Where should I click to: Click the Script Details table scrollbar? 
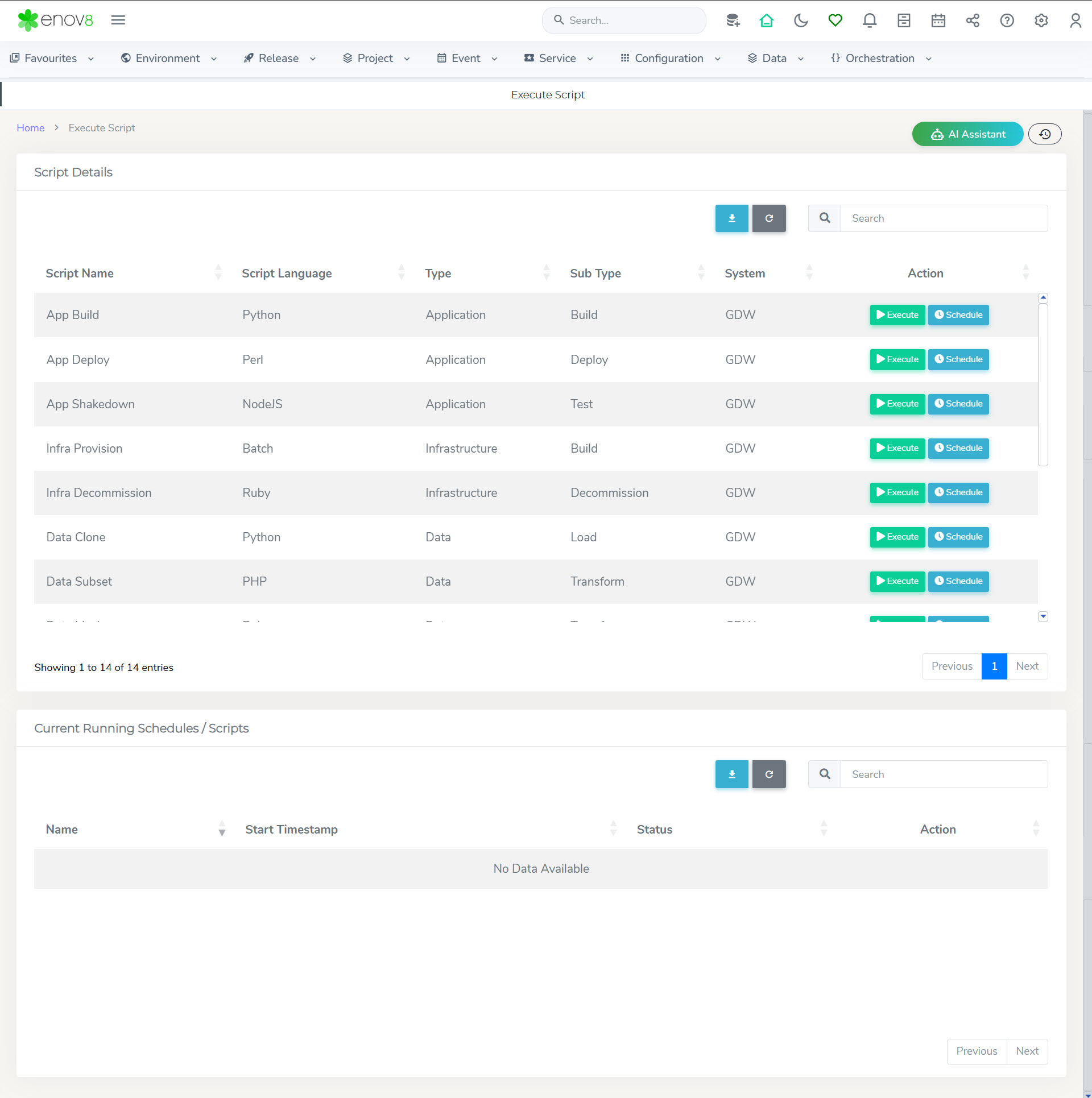point(1043,384)
